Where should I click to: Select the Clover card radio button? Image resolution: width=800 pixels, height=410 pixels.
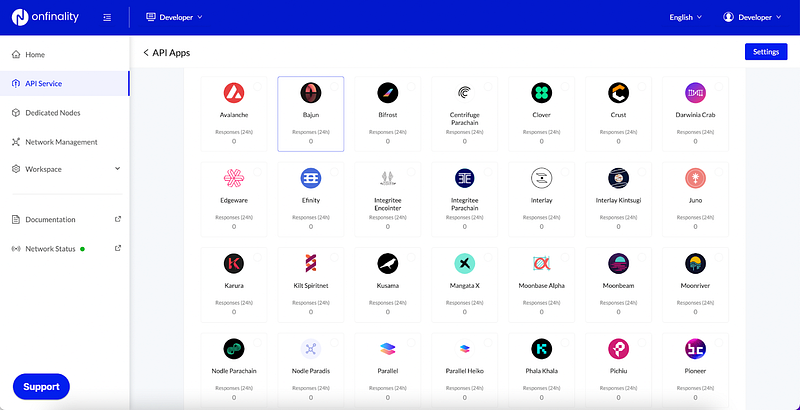pyautogui.click(x=565, y=87)
